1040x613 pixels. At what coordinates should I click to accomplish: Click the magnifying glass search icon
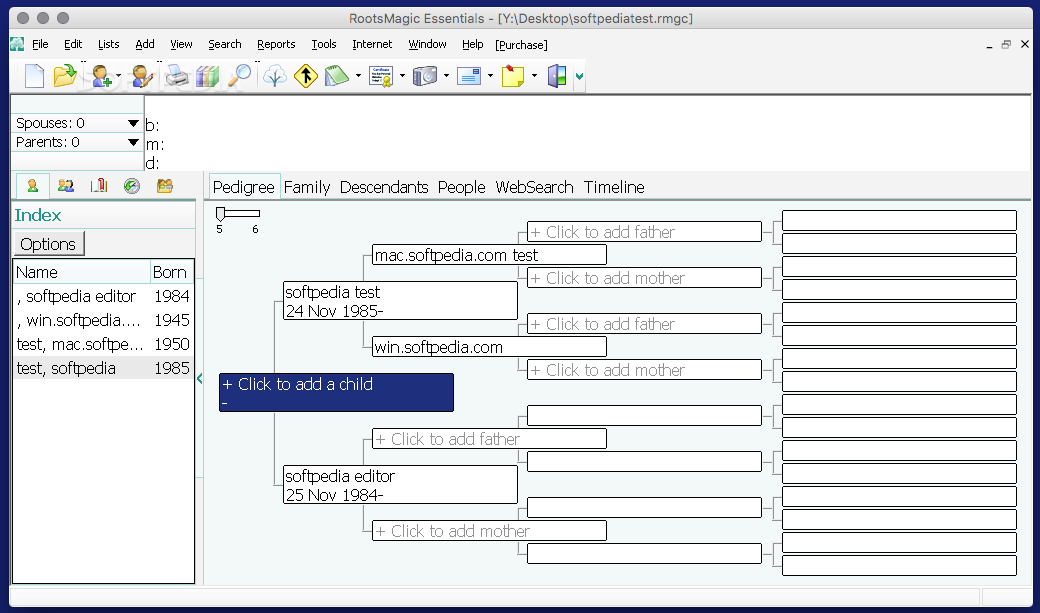pyautogui.click(x=239, y=76)
